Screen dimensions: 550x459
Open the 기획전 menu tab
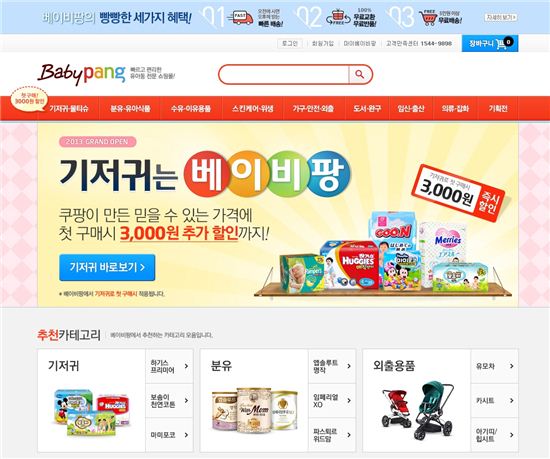coord(498,108)
